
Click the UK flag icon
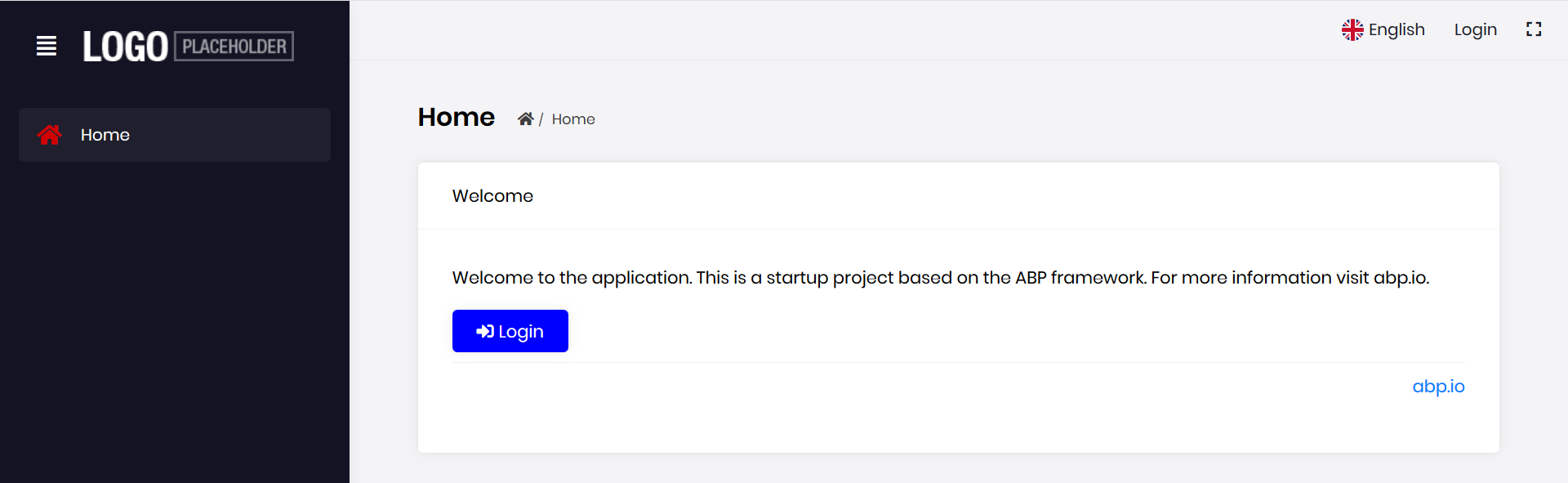point(1352,30)
